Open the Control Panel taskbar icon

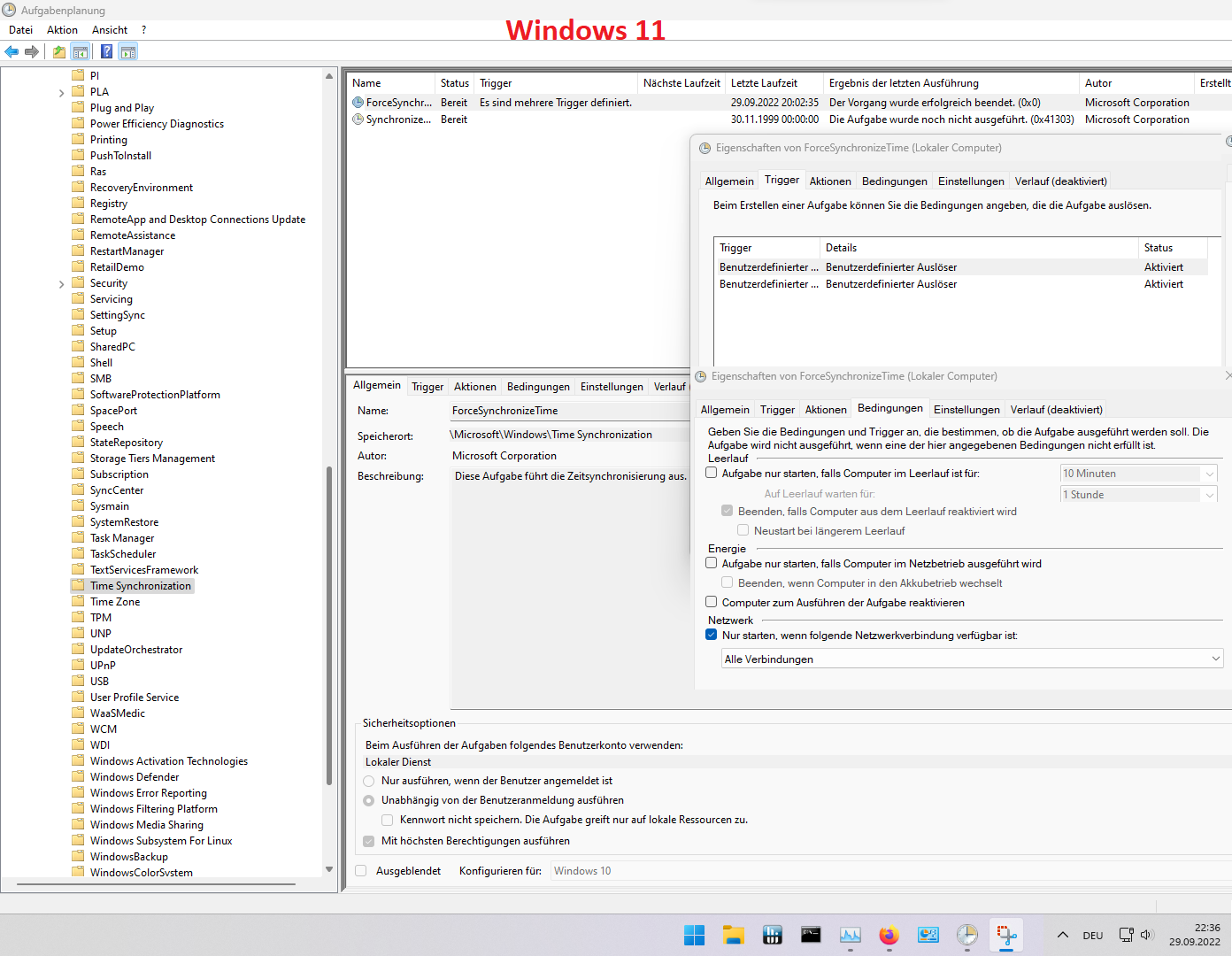pos(928,935)
